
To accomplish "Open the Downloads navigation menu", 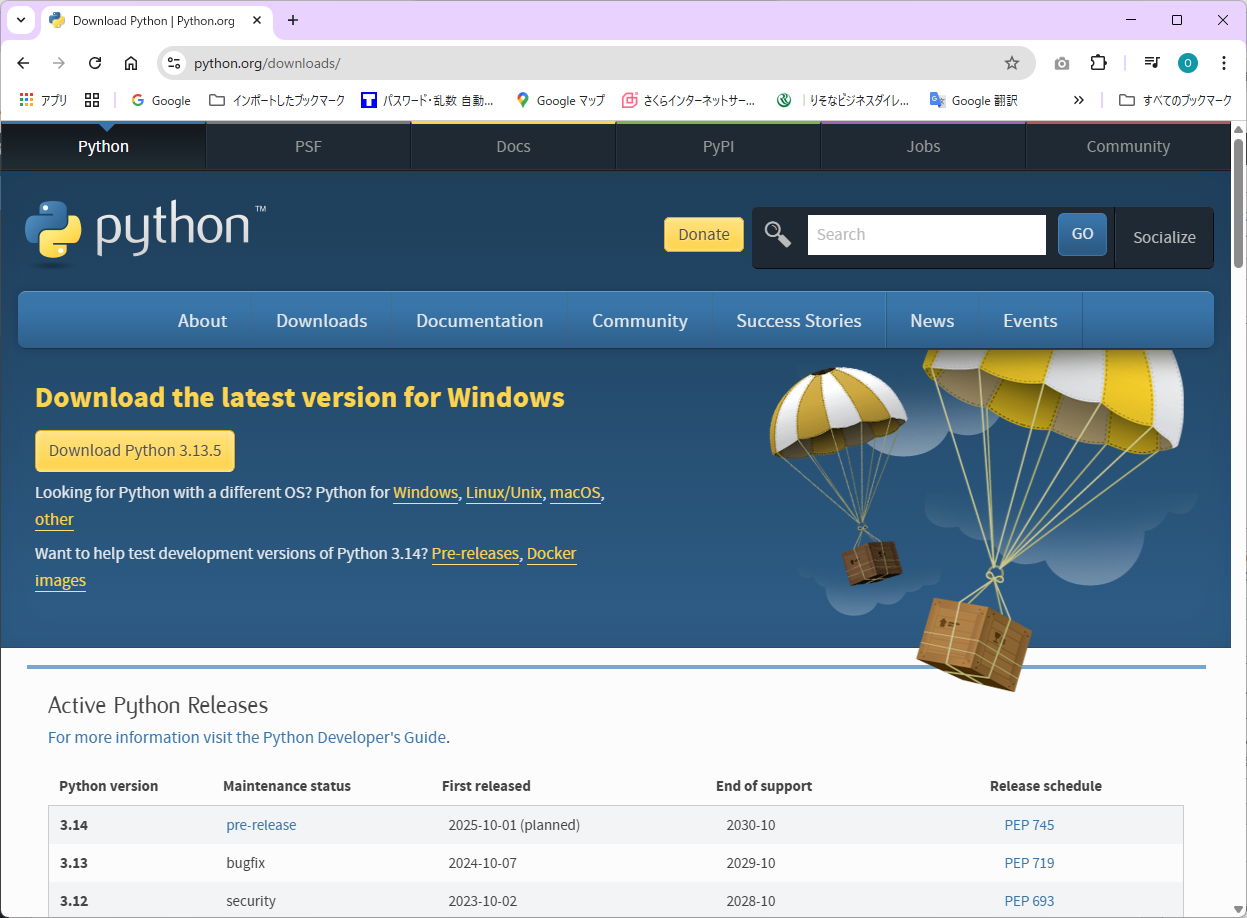I will point(321,321).
